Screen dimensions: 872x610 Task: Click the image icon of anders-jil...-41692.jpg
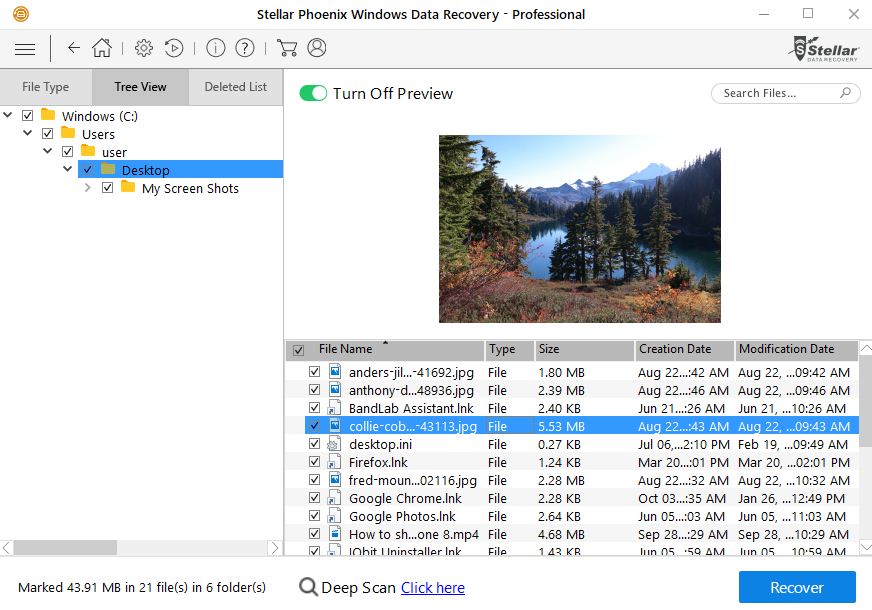tap(334, 371)
